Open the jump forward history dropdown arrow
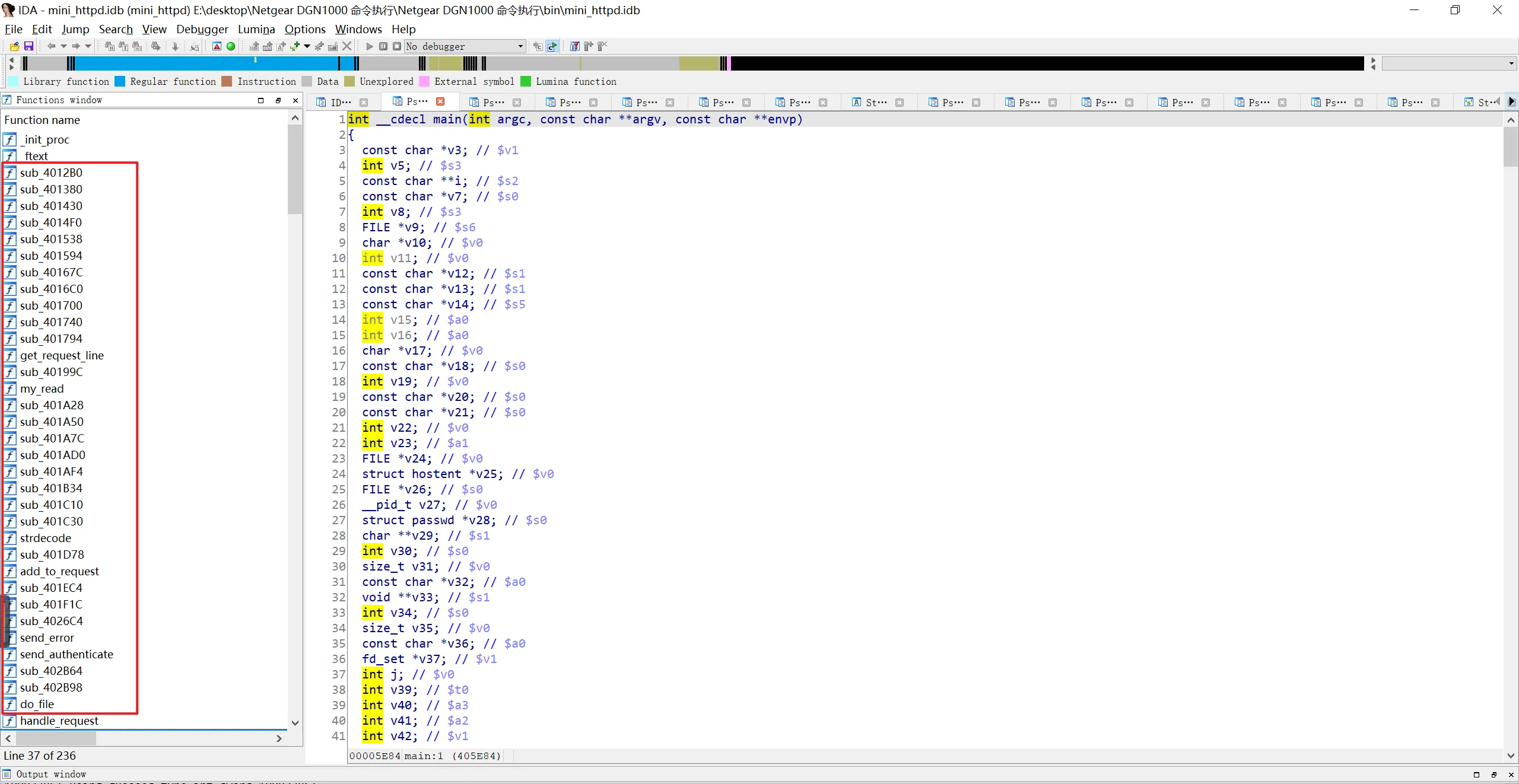The width and height of the screenshot is (1519, 784). (88, 46)
